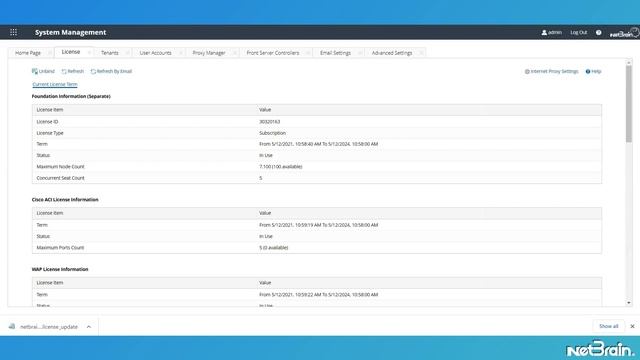Screen dimensions: 640x360
Task: Click the Current License Term link
Action: pyautogui.click(x=55, y=84)
